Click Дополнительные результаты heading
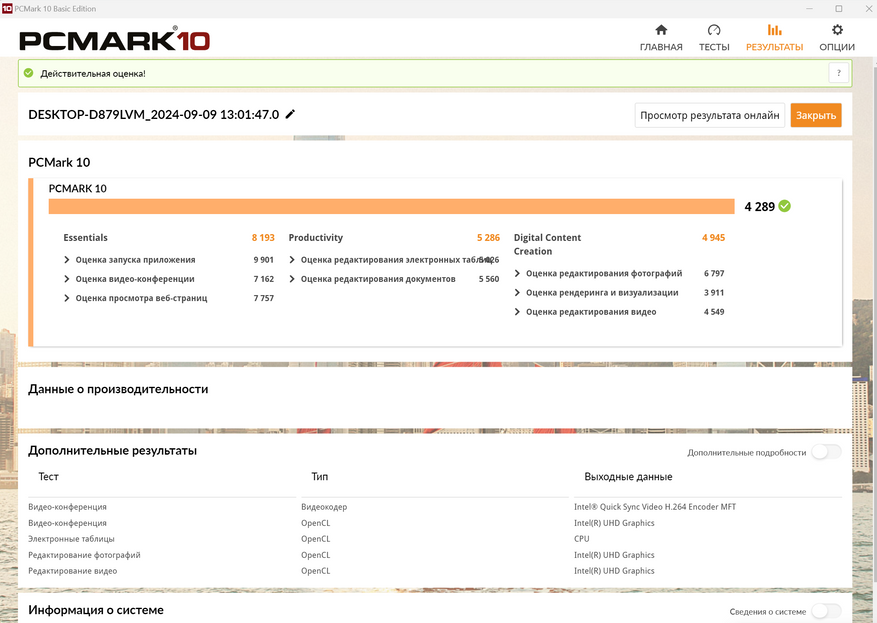 pyautogui.click(x=112, y=451)
